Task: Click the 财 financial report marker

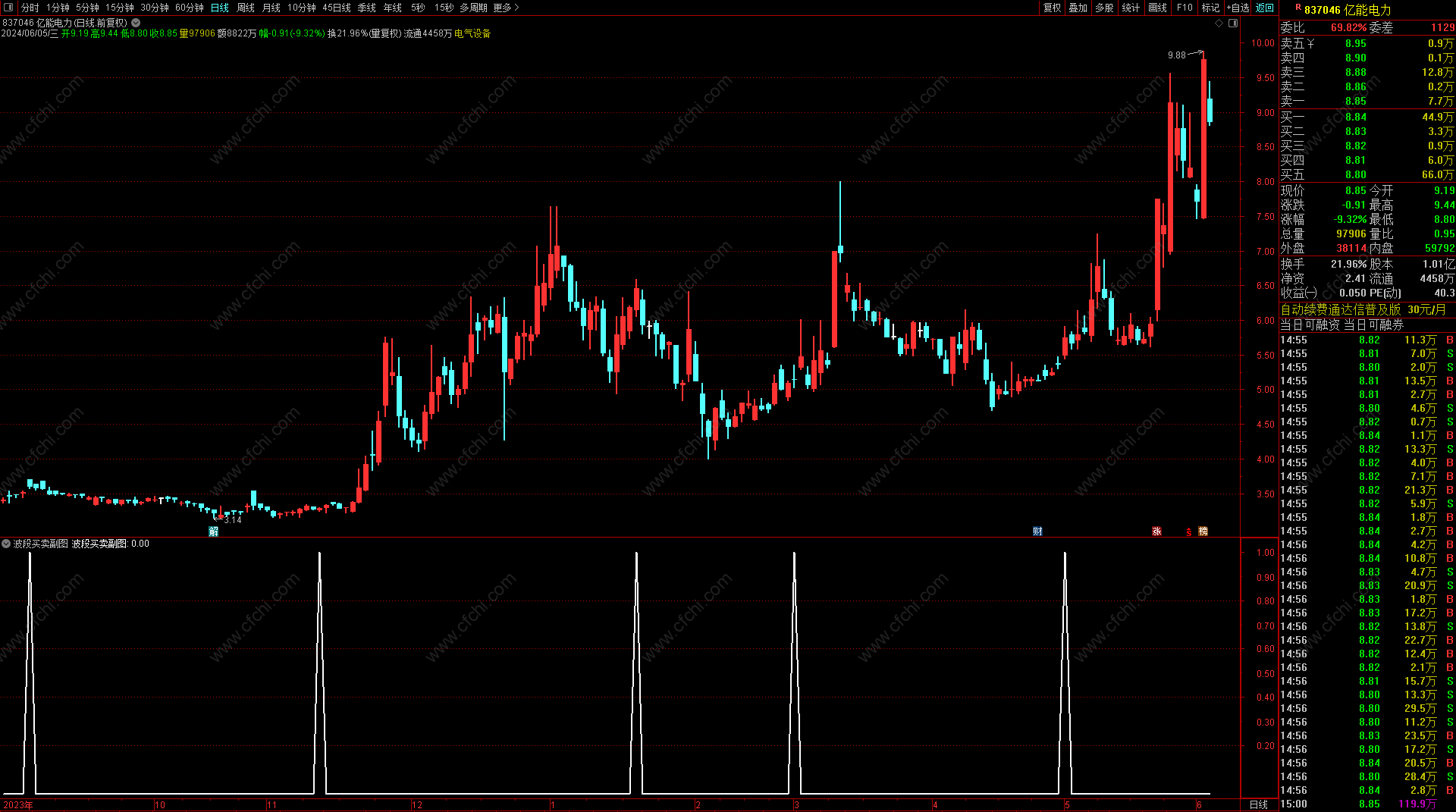Action: pos(1037,531)
